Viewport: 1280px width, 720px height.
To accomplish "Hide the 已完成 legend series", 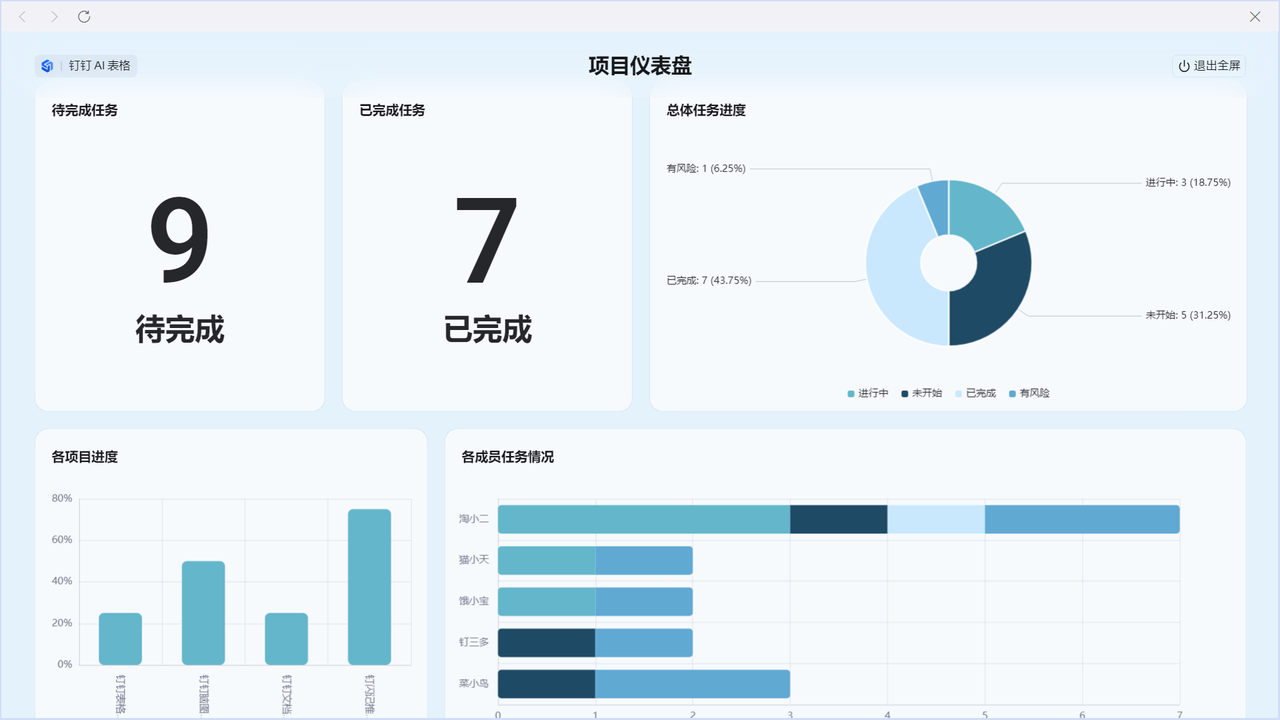I will pyautogui.click(x=975, y=393).
